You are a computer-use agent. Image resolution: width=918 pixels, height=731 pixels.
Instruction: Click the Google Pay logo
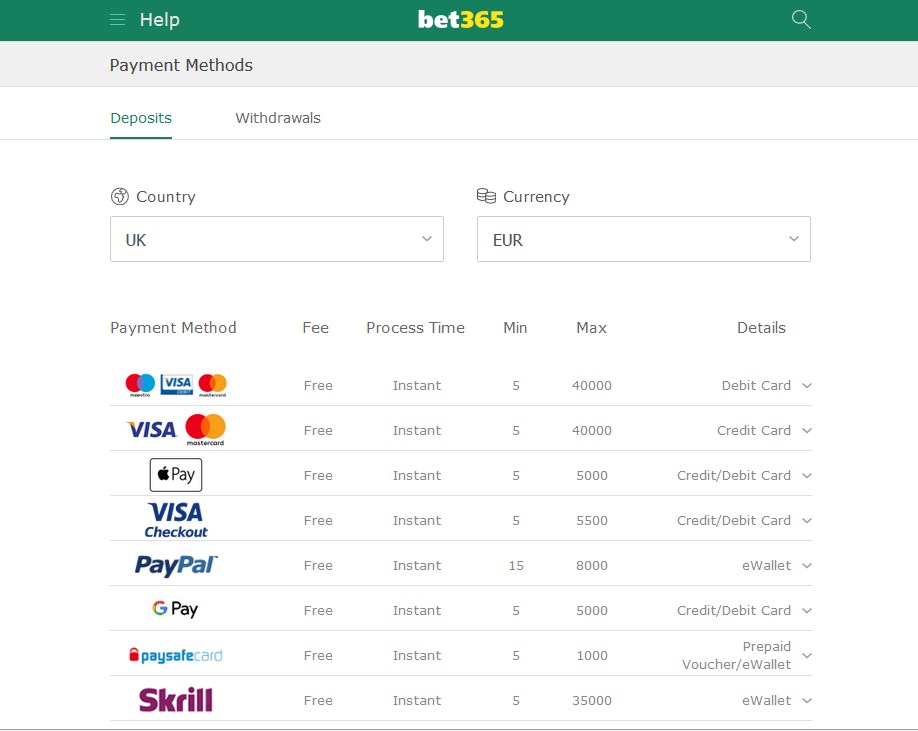tap(175, 609)
